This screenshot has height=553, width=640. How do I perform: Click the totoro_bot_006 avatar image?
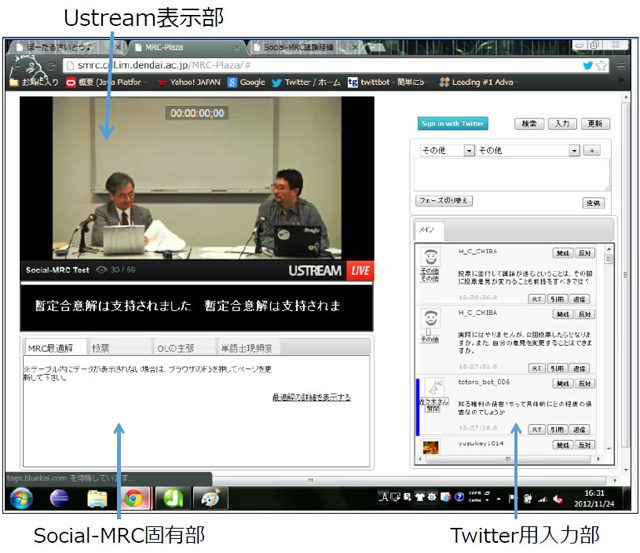434,388
